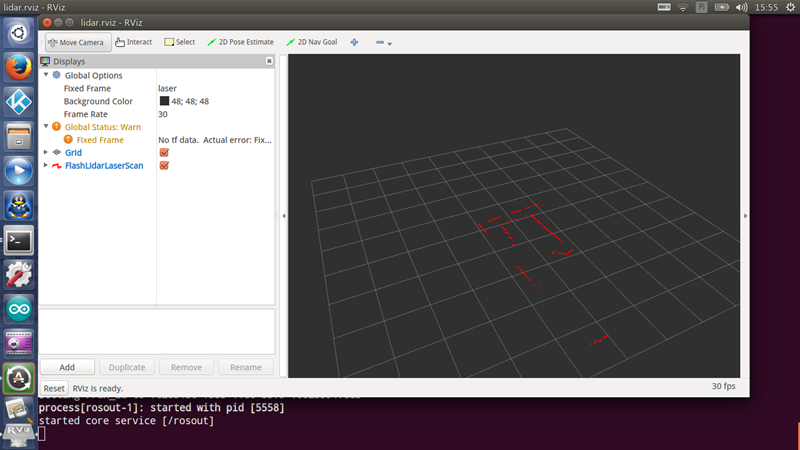Pick the 2D Nav Goal tool
Viewport: 800px width, 450px height.
tap(312, 42)
